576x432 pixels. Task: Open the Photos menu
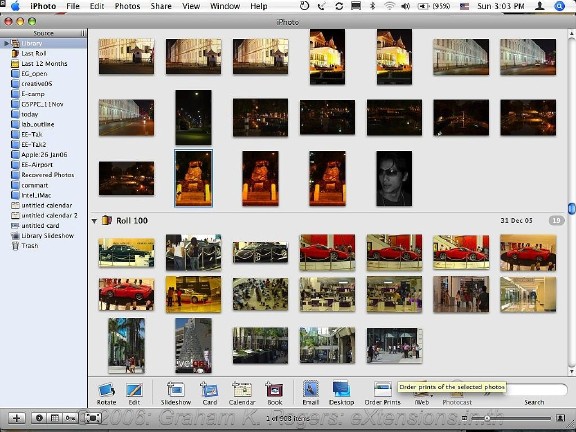tap(127, 6)
